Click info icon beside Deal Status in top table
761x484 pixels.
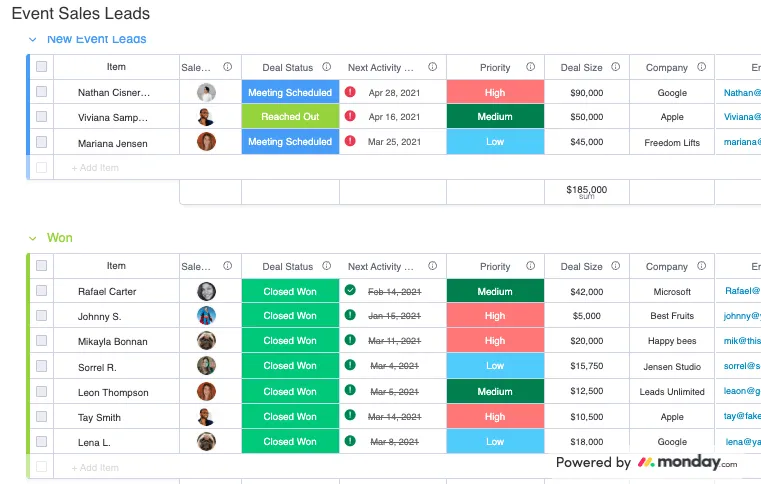coord(327,67)
